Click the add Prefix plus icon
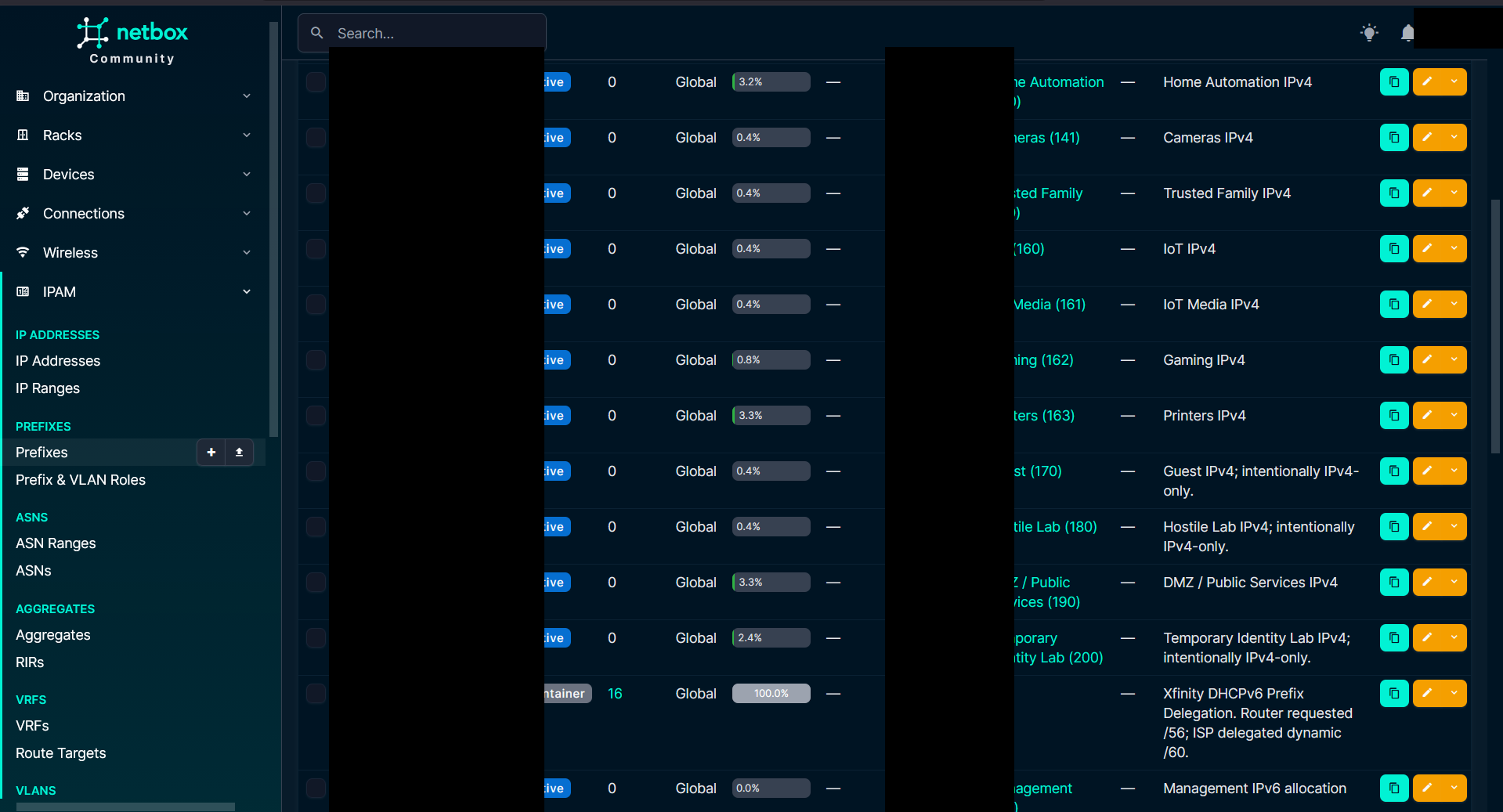 (211, 453)
